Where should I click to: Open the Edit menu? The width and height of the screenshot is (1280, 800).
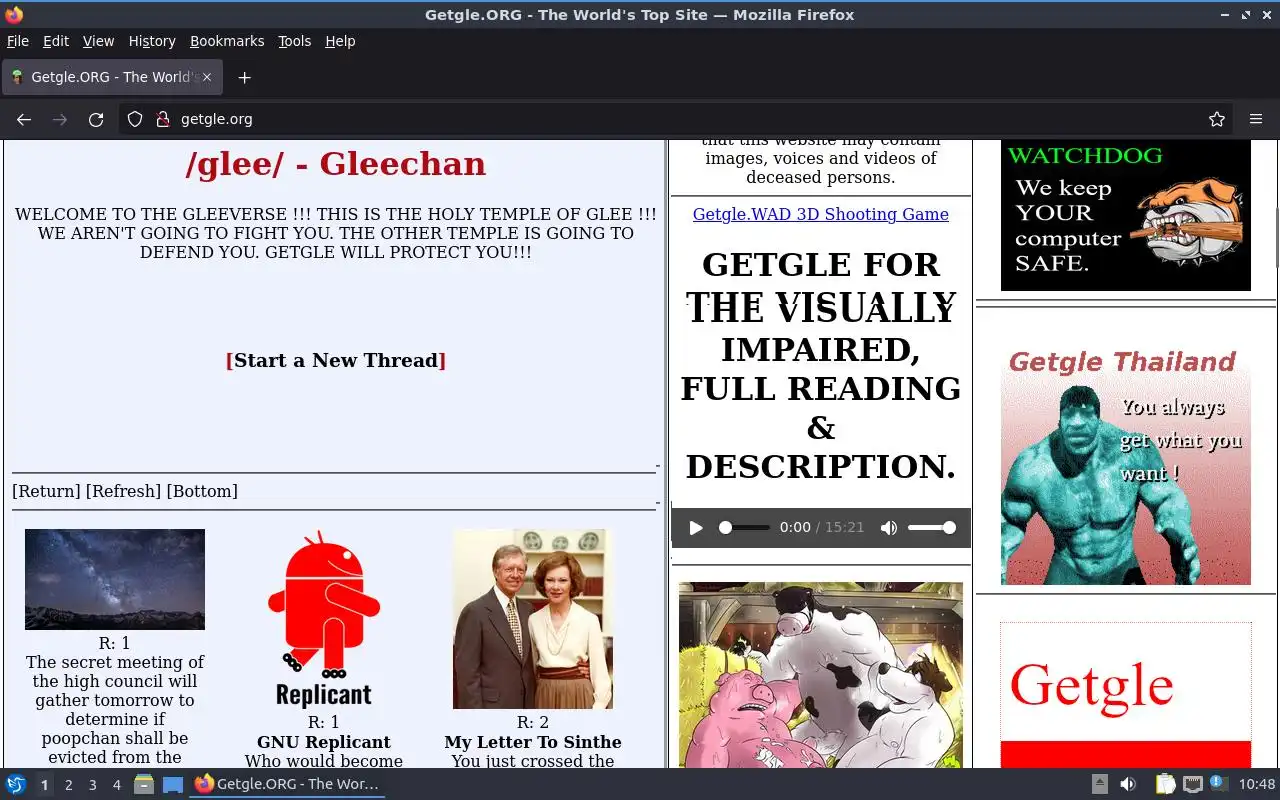click(x=56, y=41)
